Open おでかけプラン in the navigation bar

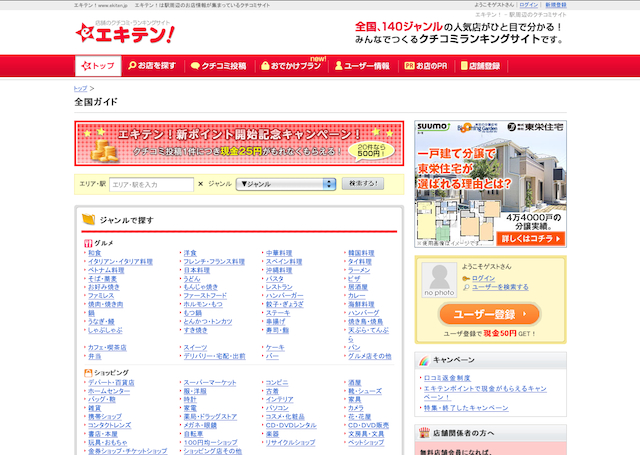(291, 66)
